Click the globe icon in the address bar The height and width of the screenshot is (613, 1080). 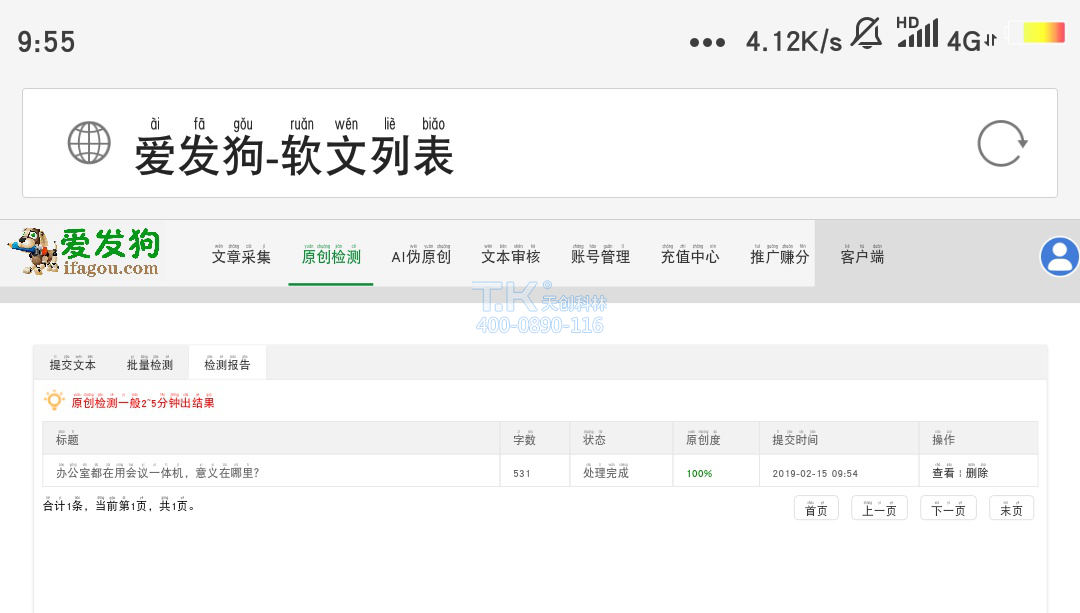pos(89,142)
